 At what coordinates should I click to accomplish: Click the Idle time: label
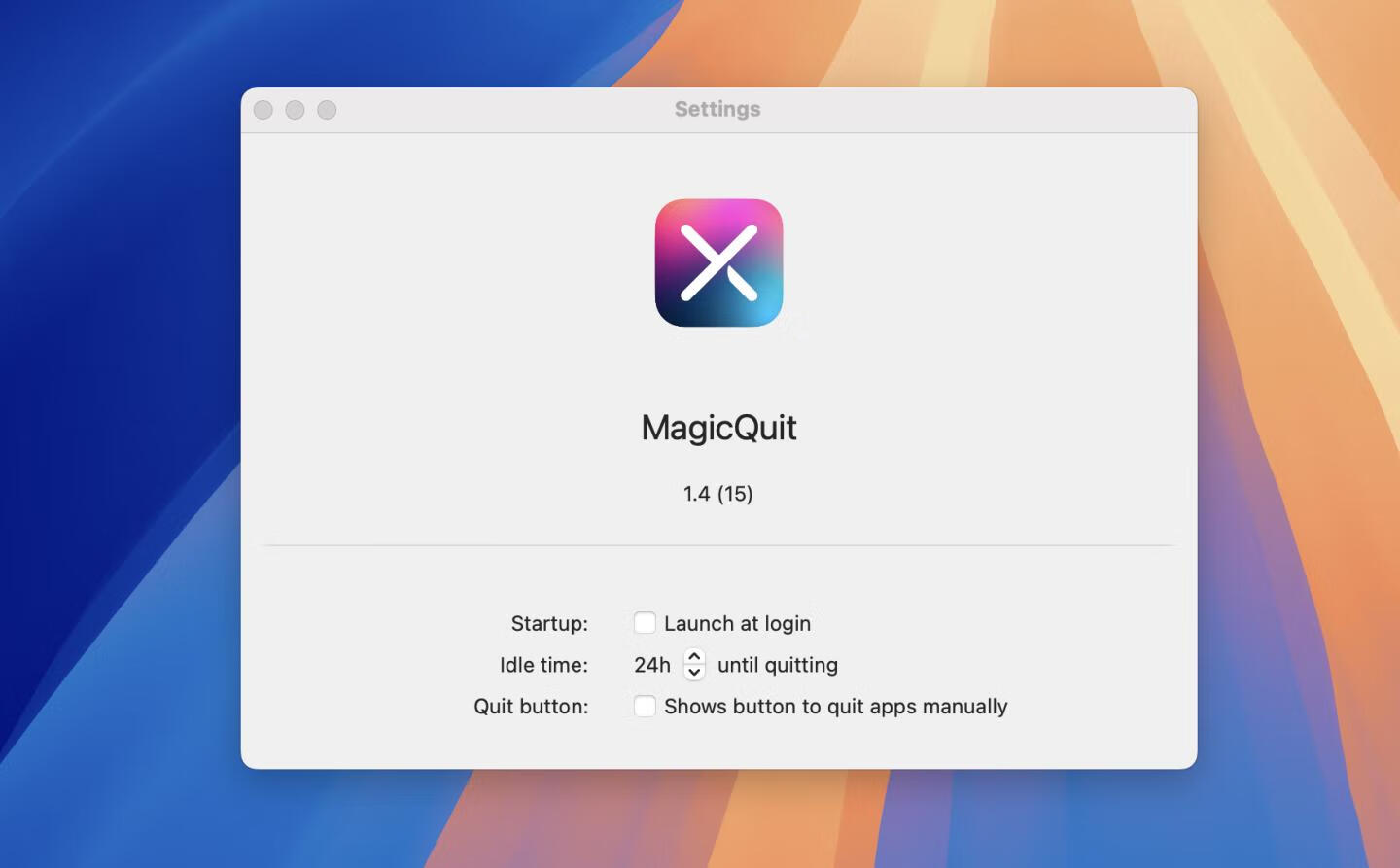coord(543,665)
